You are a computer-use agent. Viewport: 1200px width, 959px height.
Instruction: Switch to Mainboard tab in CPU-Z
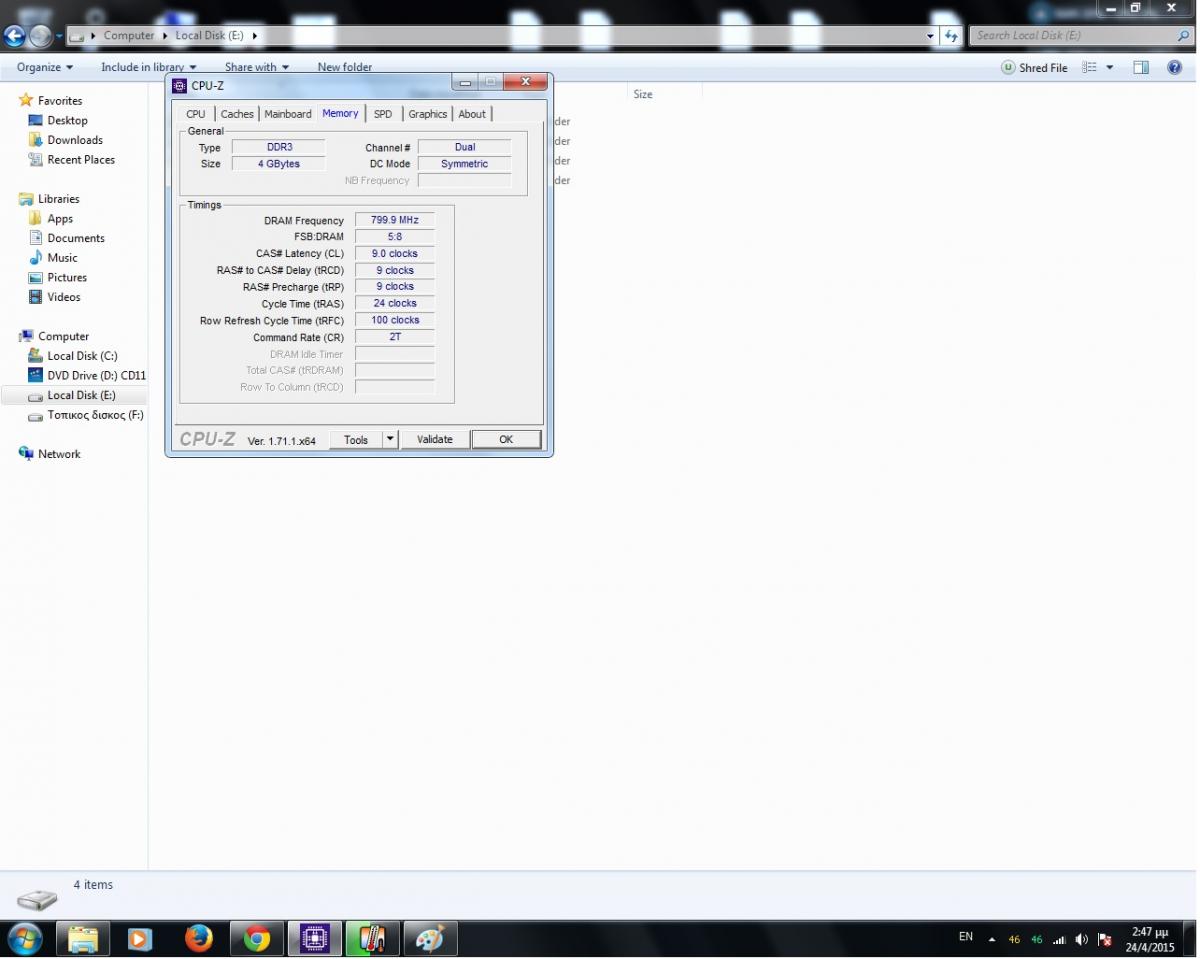pos(288,114)
